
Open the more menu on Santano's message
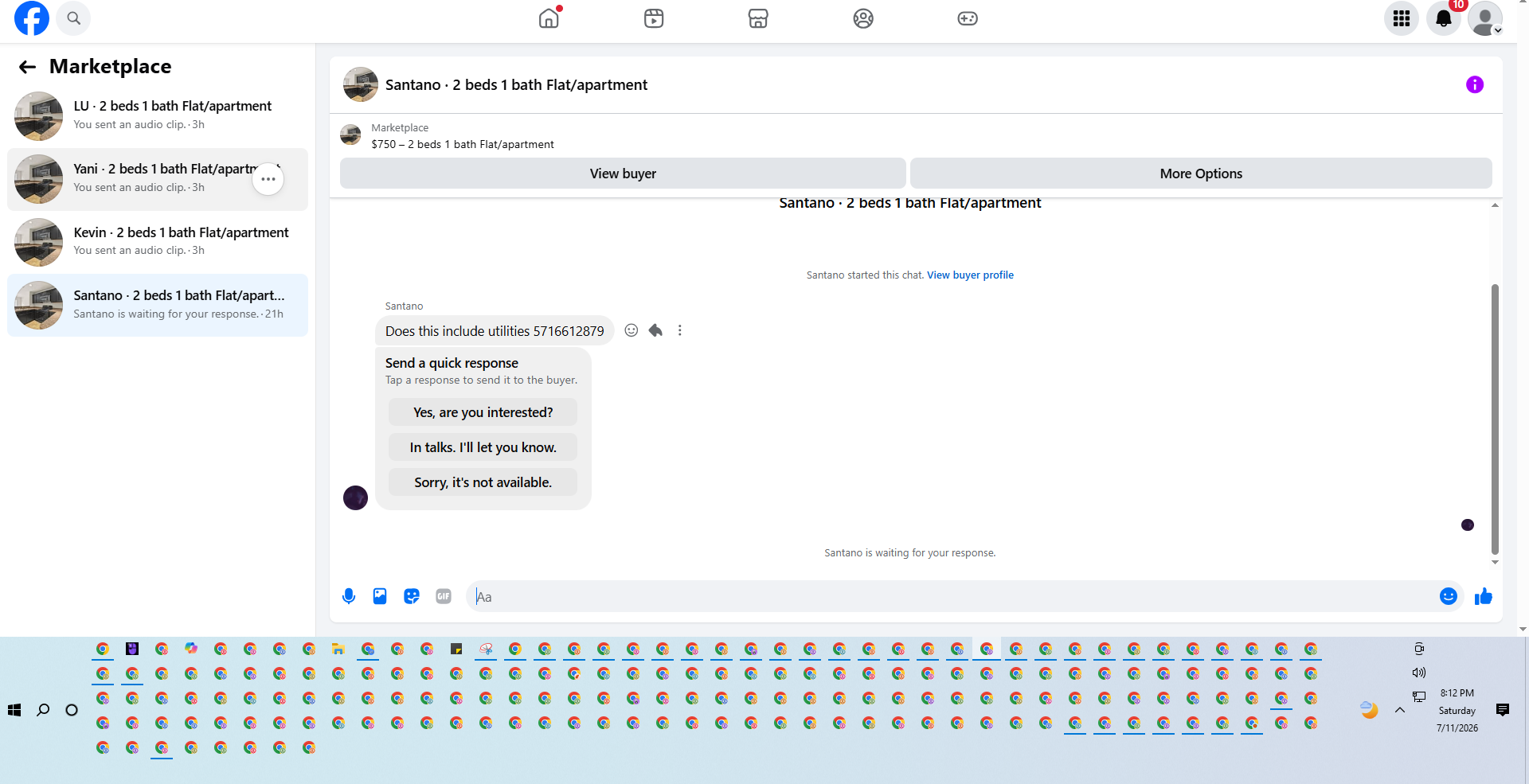(680, 330)
